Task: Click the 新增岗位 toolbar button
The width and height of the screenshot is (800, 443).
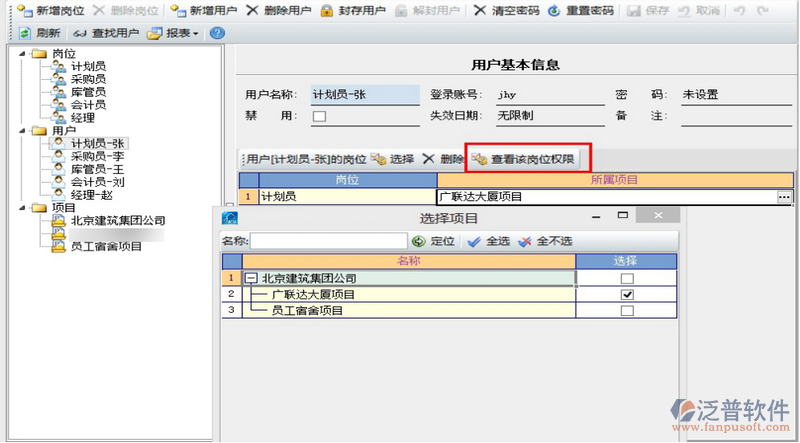Action: pyautogui.click(x=50, y=10)
